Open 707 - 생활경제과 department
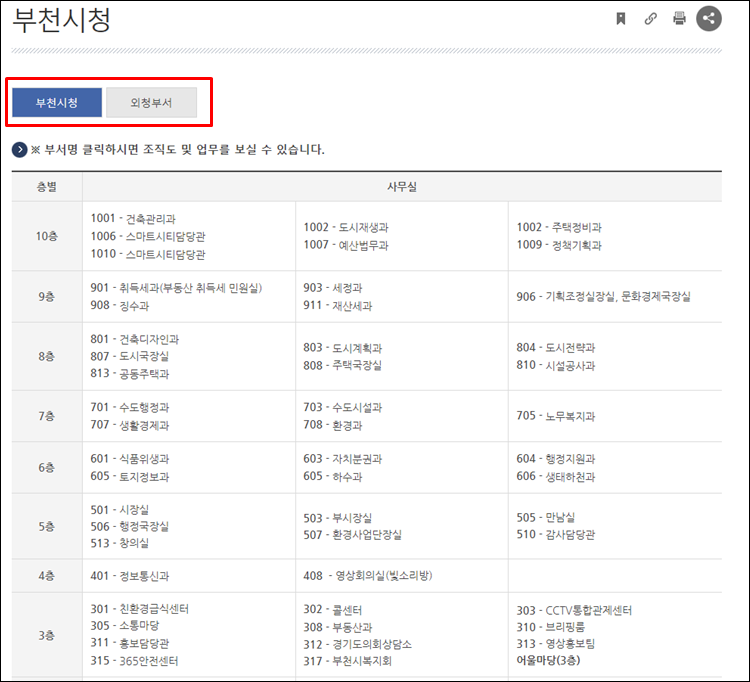The width and height of the screenshot is (750, 682). [x=130, y=425]
